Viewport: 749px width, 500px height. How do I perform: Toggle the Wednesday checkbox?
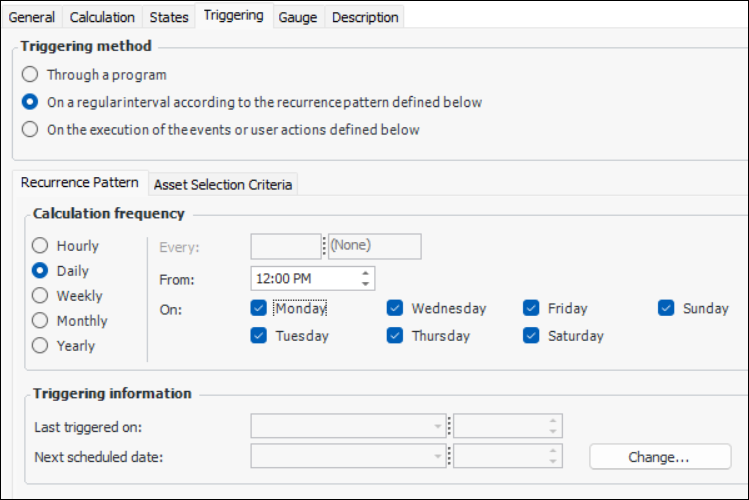coord(396,308)
